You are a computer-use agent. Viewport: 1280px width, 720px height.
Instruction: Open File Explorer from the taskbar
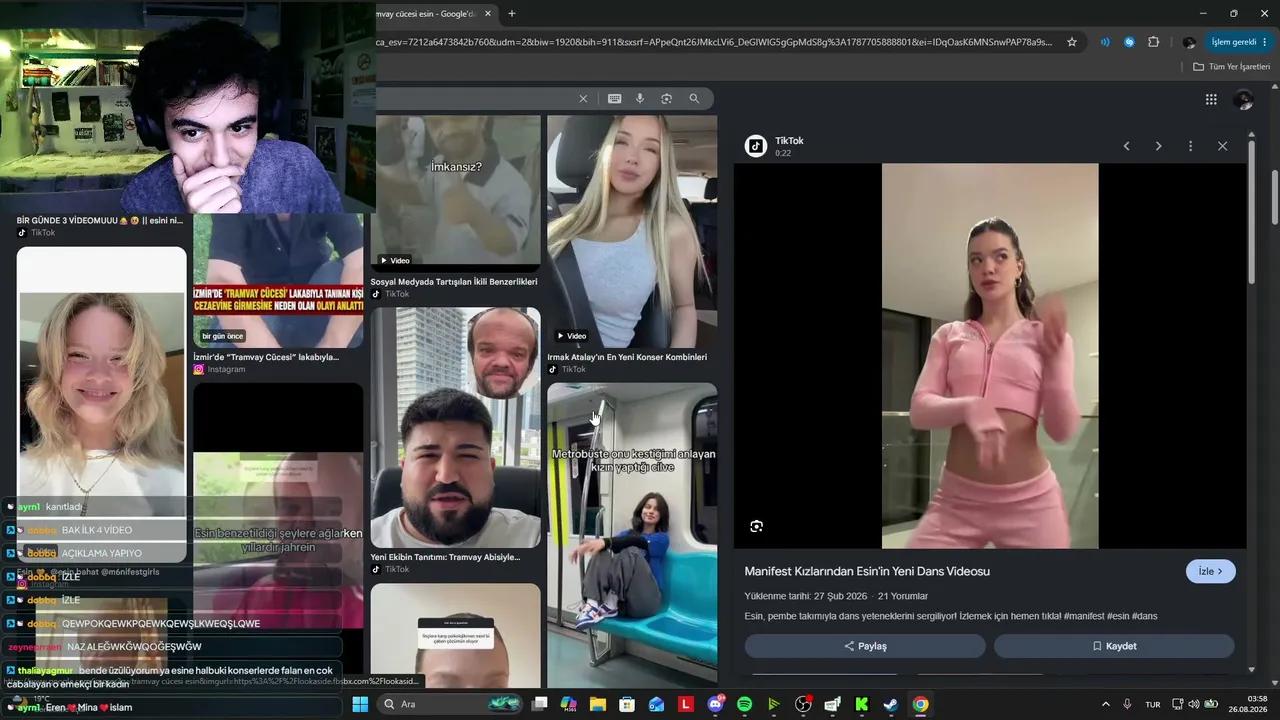598,704
